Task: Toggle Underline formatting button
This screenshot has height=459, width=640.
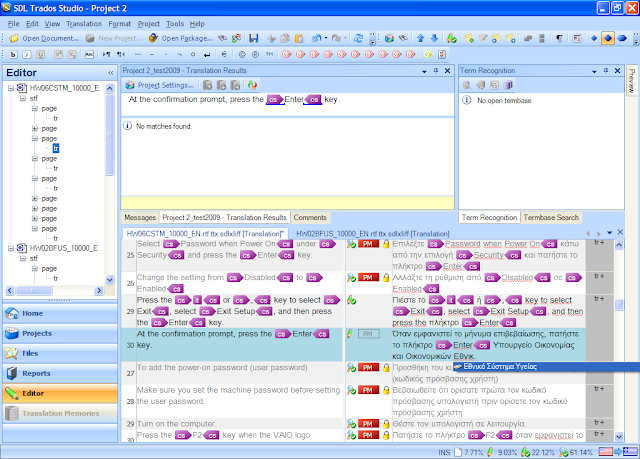Action: pyautogui.click(x=40, y=54)
